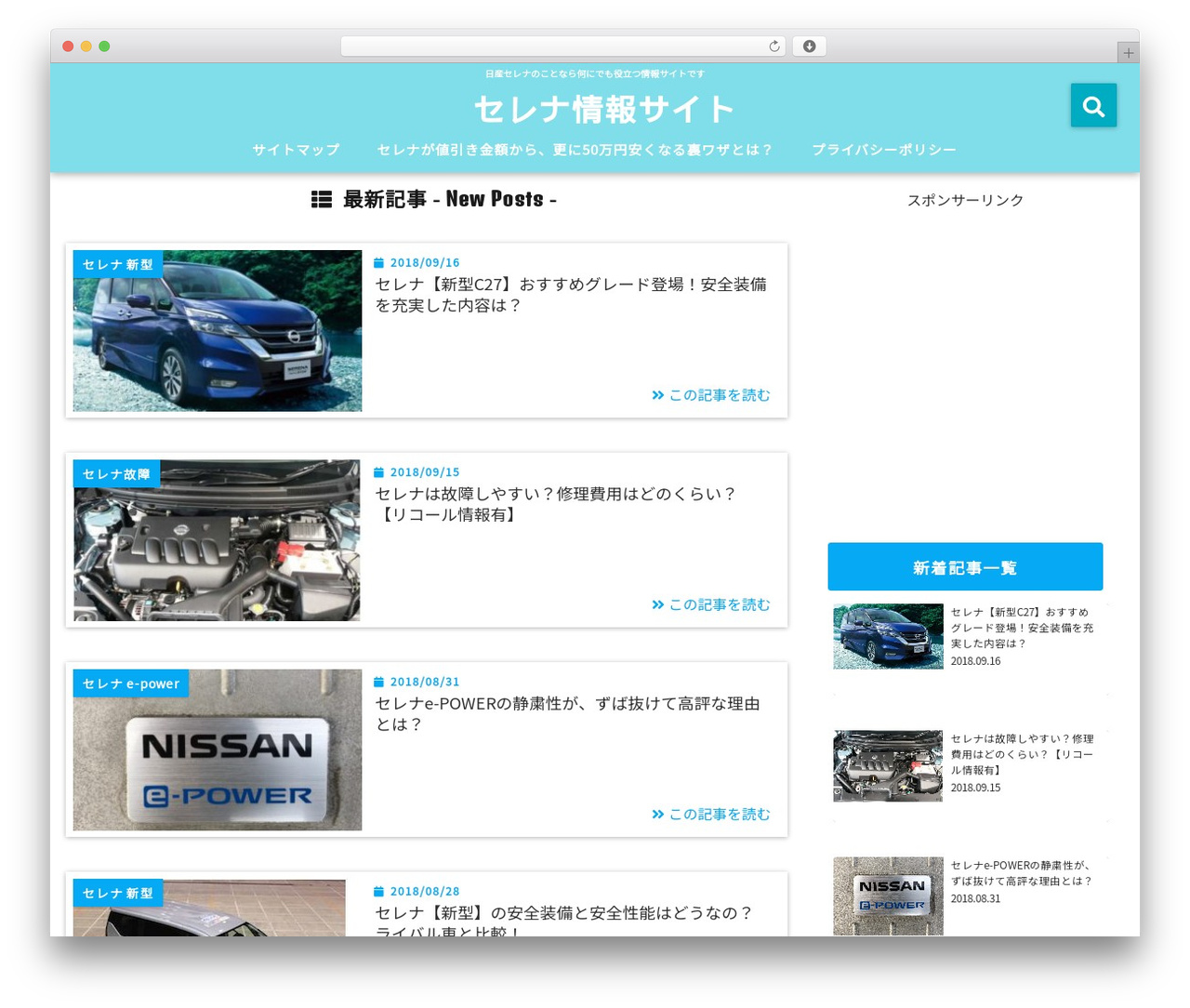The image size is (1190, 1008).
Task: Open the セレナe-POWERの静粛性 article title
Action: pyautogui.click(x=567, y=713)
